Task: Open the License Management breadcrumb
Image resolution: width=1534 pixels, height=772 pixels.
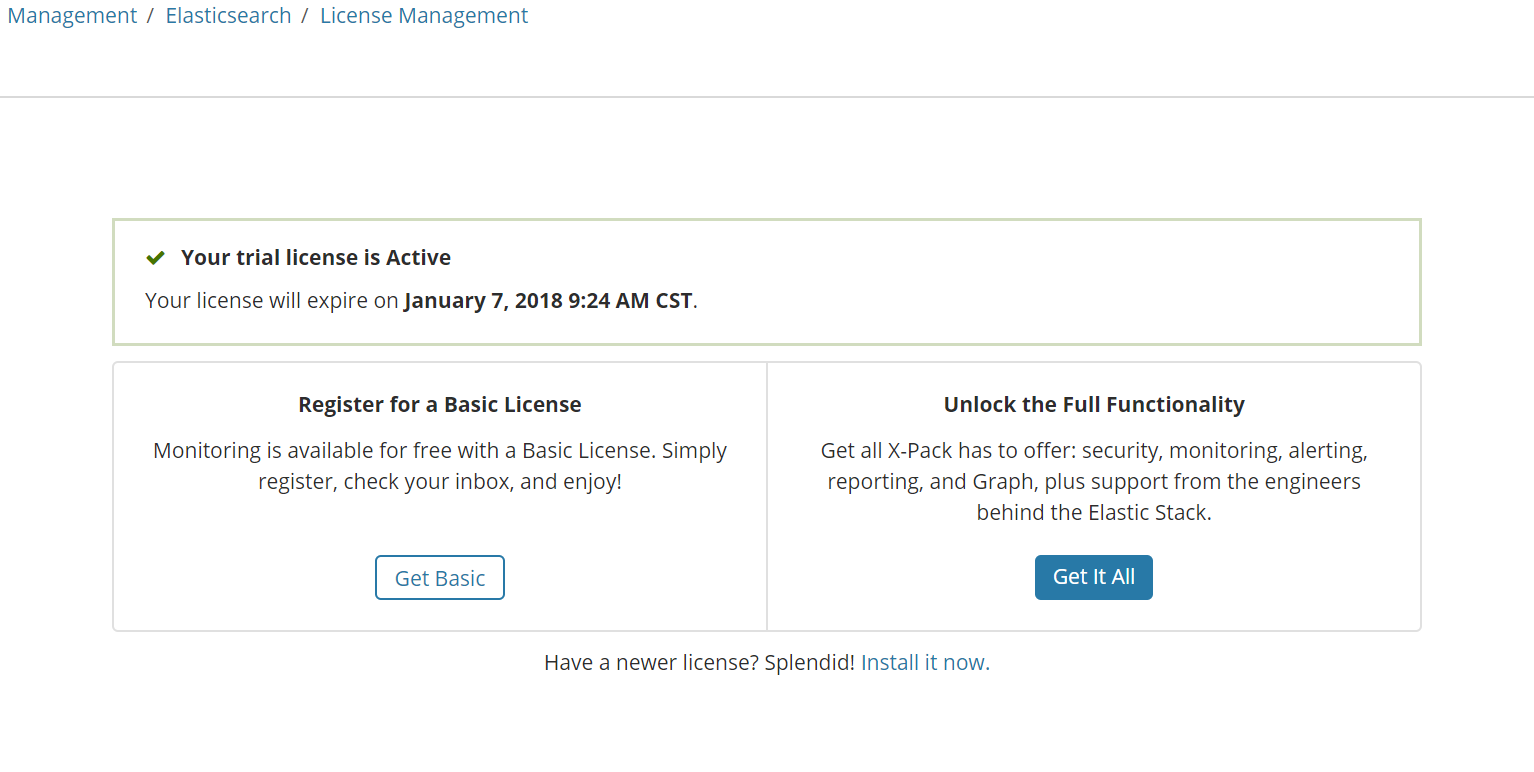Action: [x=424, y=16]
